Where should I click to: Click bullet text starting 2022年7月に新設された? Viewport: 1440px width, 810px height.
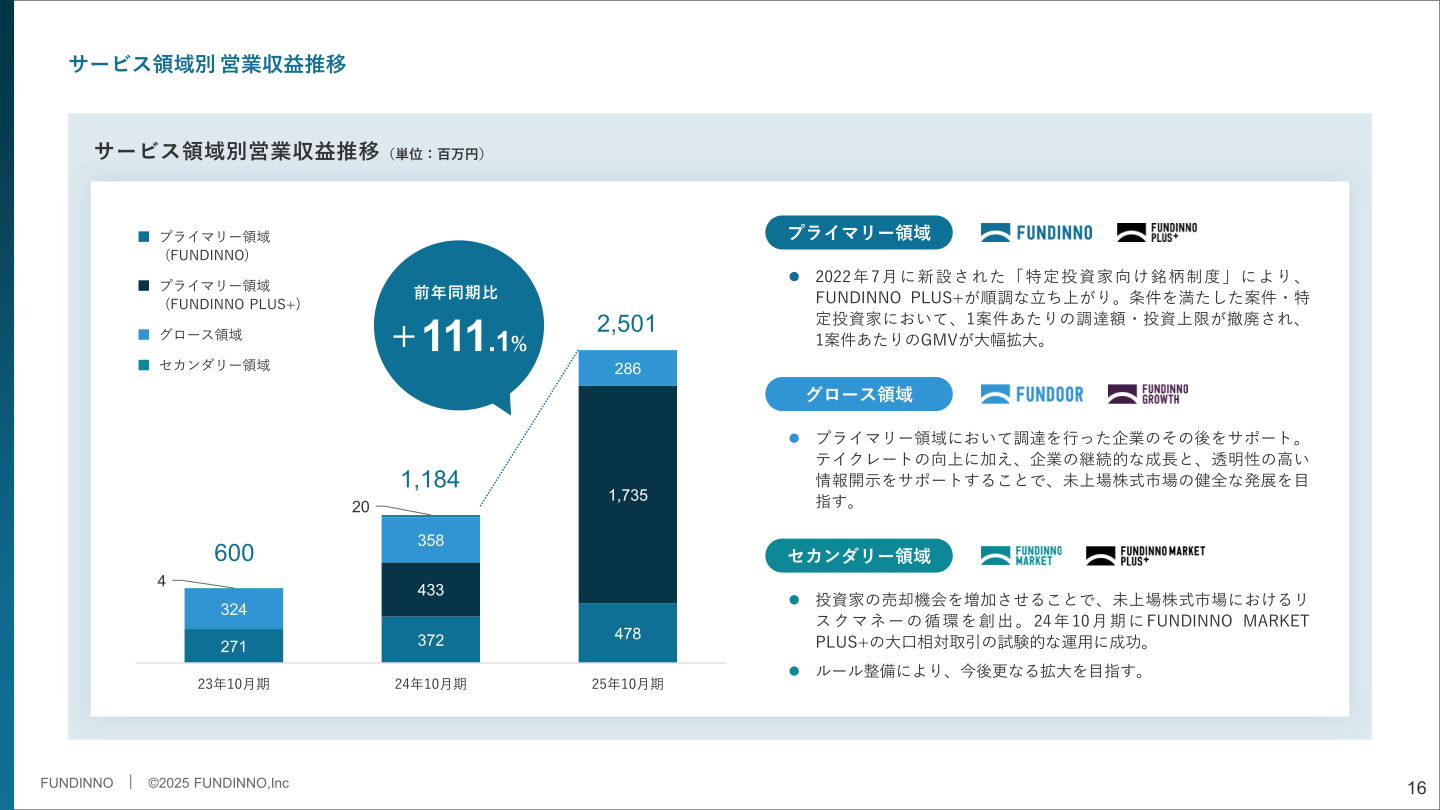1062,308
